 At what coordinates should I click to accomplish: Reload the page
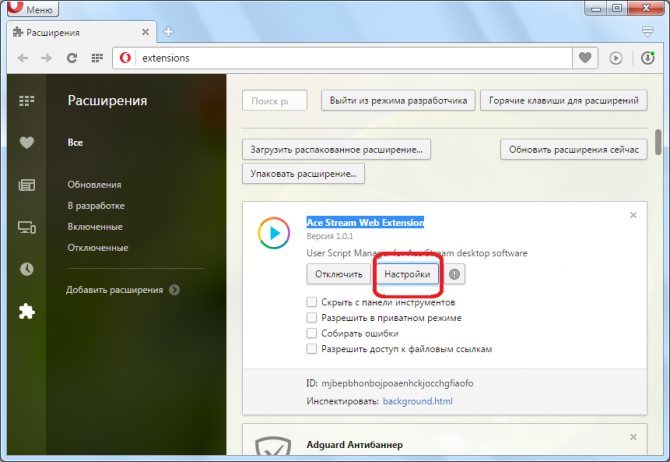(72, 58)
